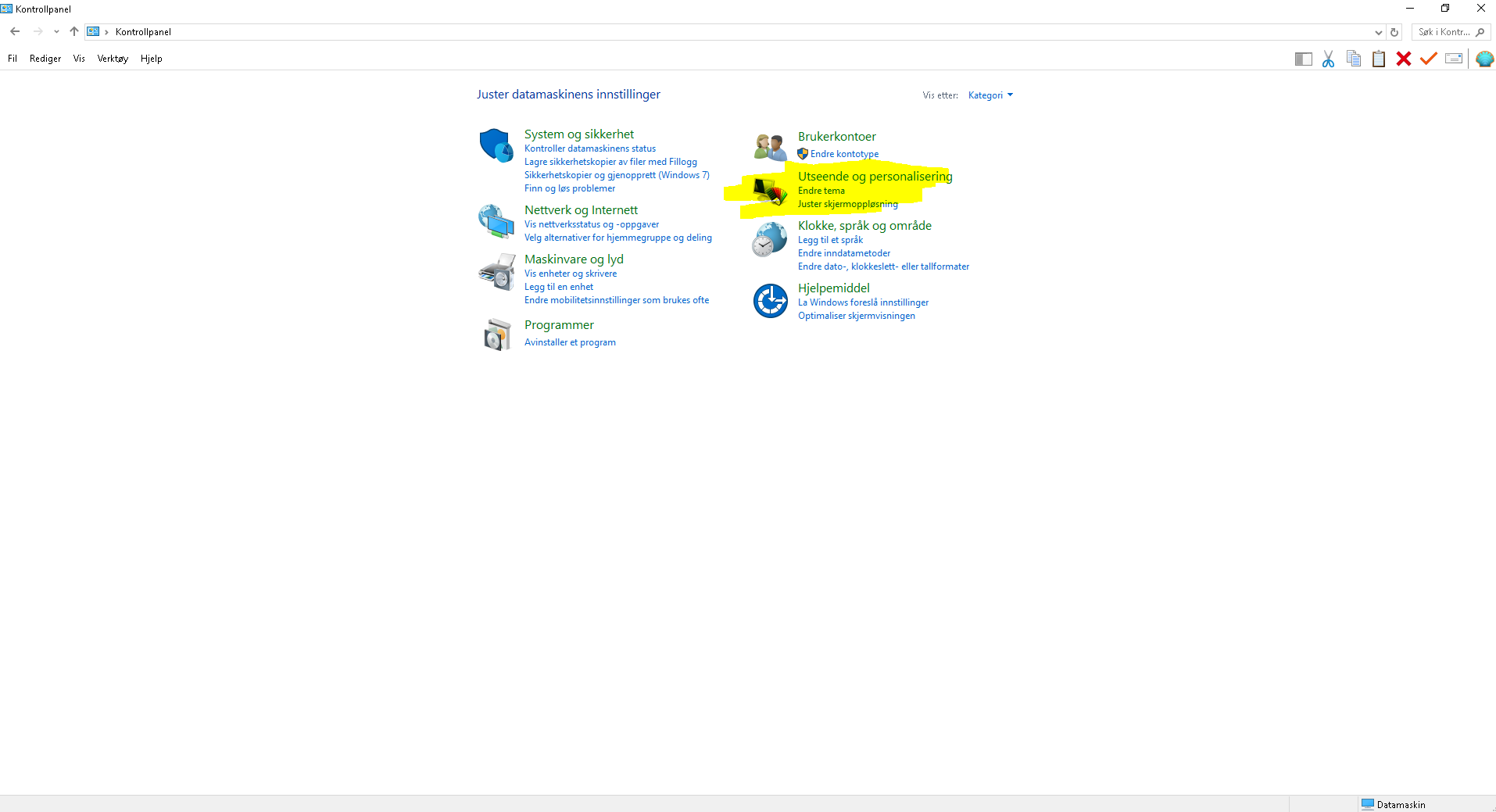Click Juster skjermoppløsning link

(x=848, y=204)
